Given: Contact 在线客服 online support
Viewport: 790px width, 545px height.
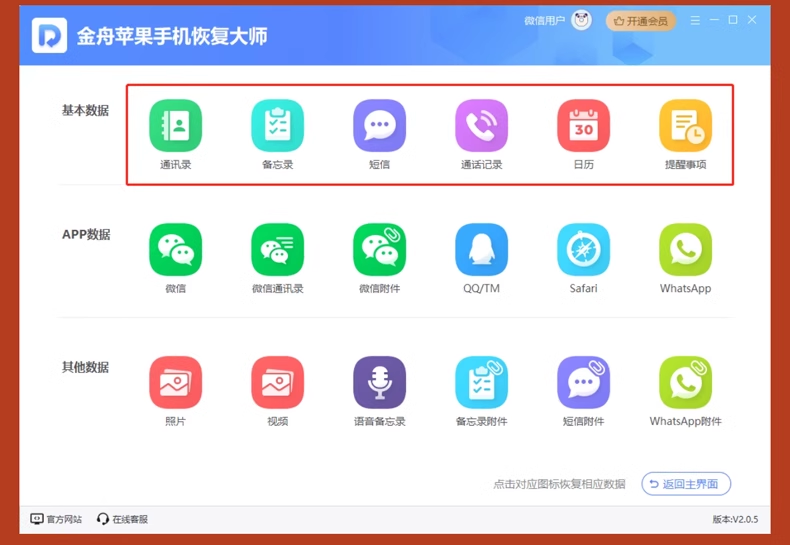Looking at the screenshot, I should [x=122, y=519].
